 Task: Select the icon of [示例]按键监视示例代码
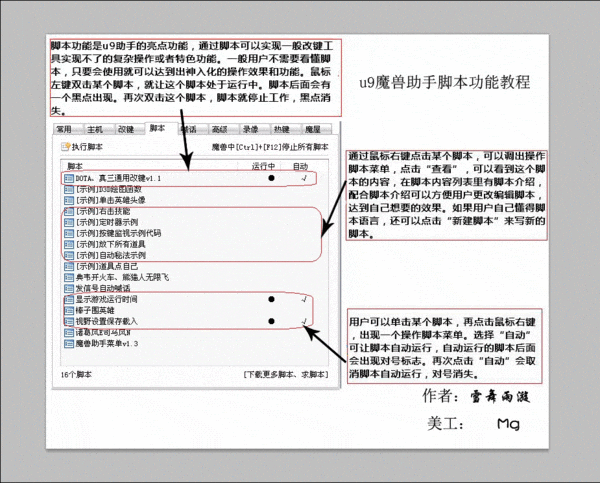(x=69, y=233)
